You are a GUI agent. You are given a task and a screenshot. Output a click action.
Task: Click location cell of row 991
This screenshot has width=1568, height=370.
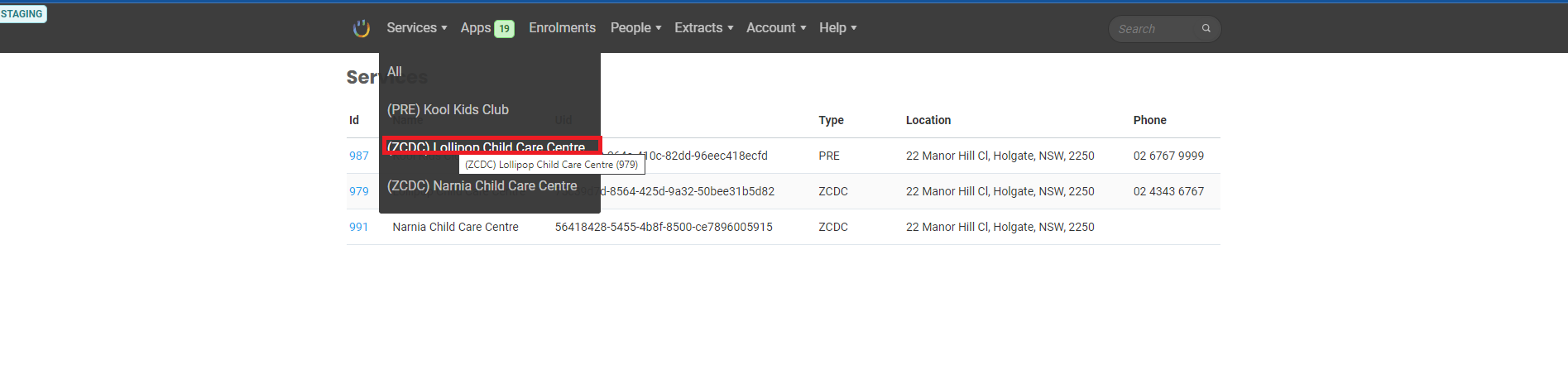tap(1000, 227)
